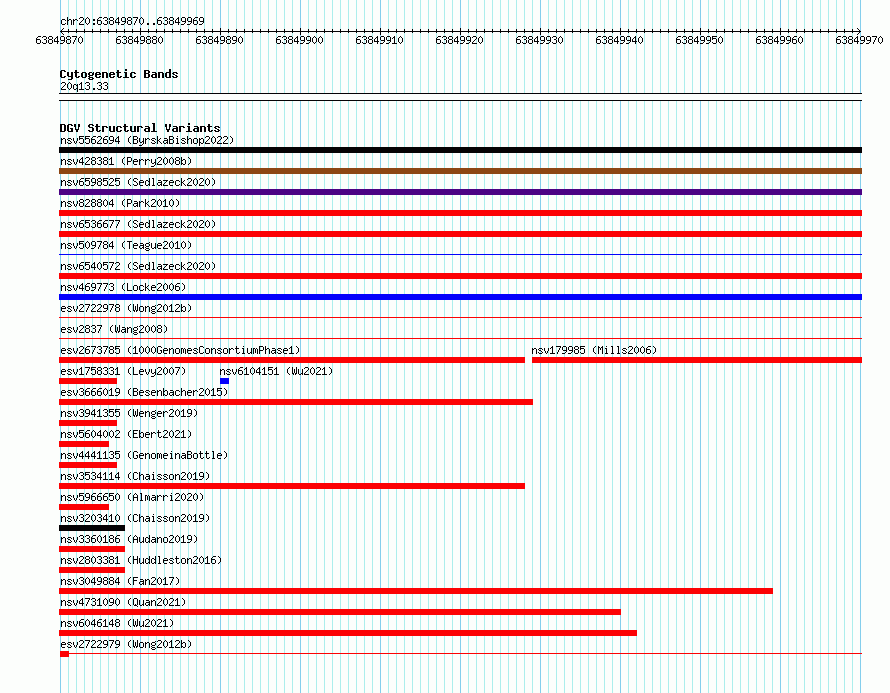The image size is (890, 693).
Task: Open nsv3203410 (Chaisson2019) label
Action: click(x=135, y=518)
